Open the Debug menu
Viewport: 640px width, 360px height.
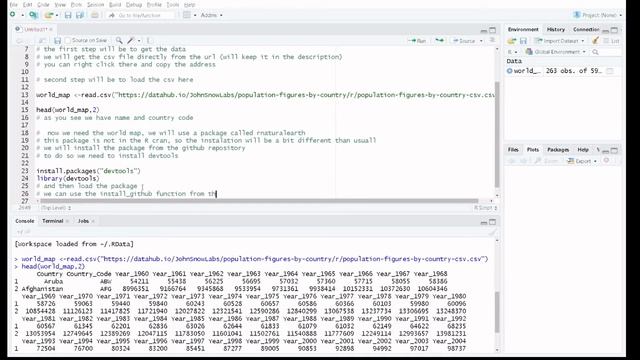(133, 4)
